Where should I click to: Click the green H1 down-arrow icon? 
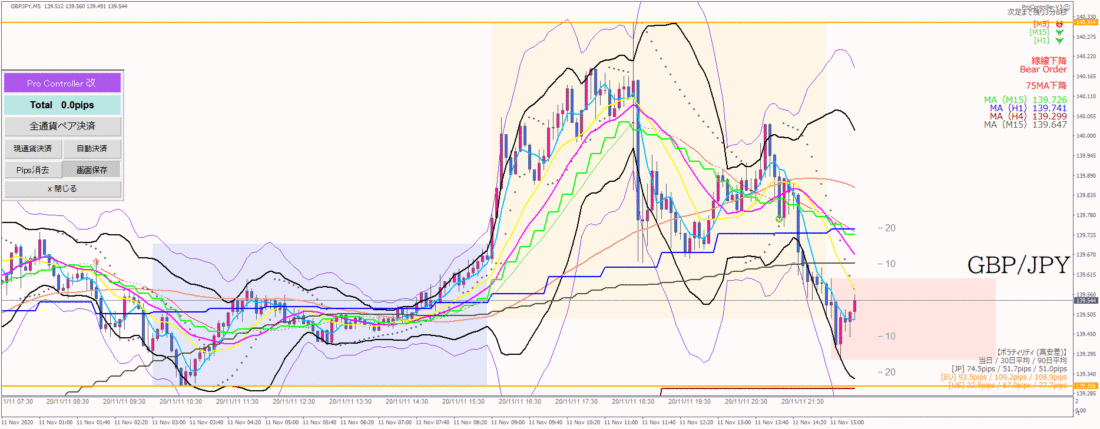pyautogui.click(x=1059, y=41)
